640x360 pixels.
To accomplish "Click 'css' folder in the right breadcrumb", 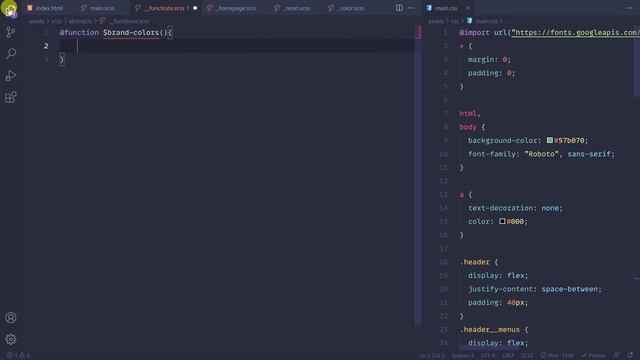I will 455,21.
